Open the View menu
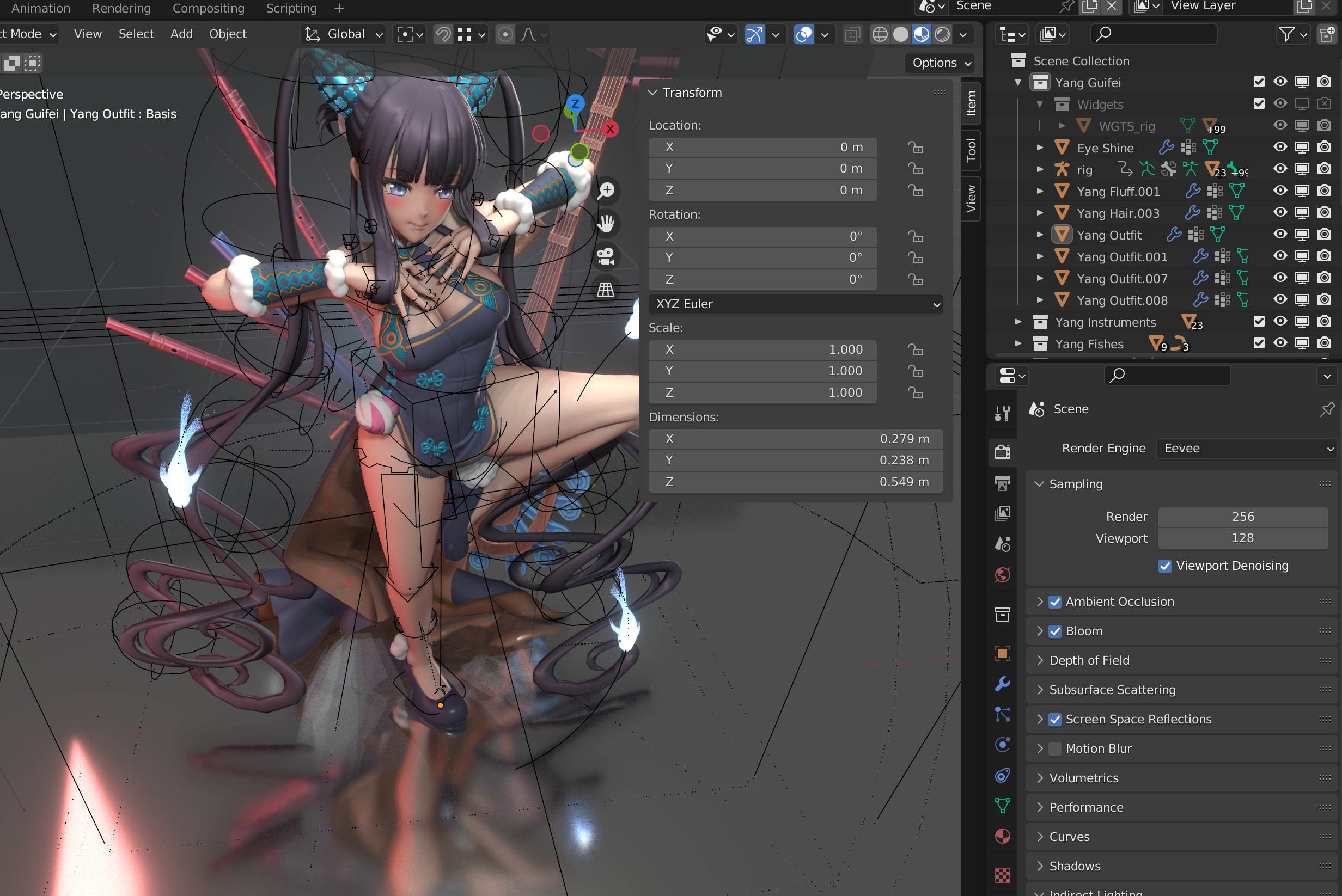 tap(88, 34)
